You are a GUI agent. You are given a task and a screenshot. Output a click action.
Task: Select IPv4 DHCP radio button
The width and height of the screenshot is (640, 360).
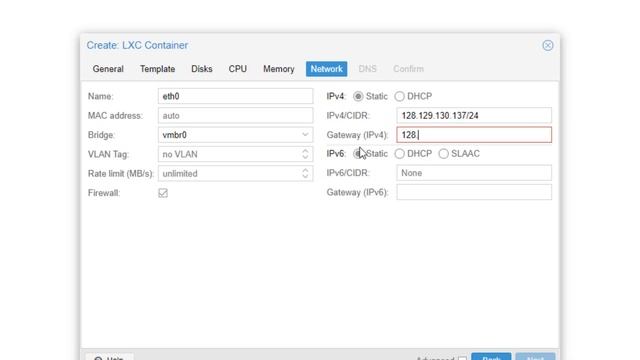[399, 96]
